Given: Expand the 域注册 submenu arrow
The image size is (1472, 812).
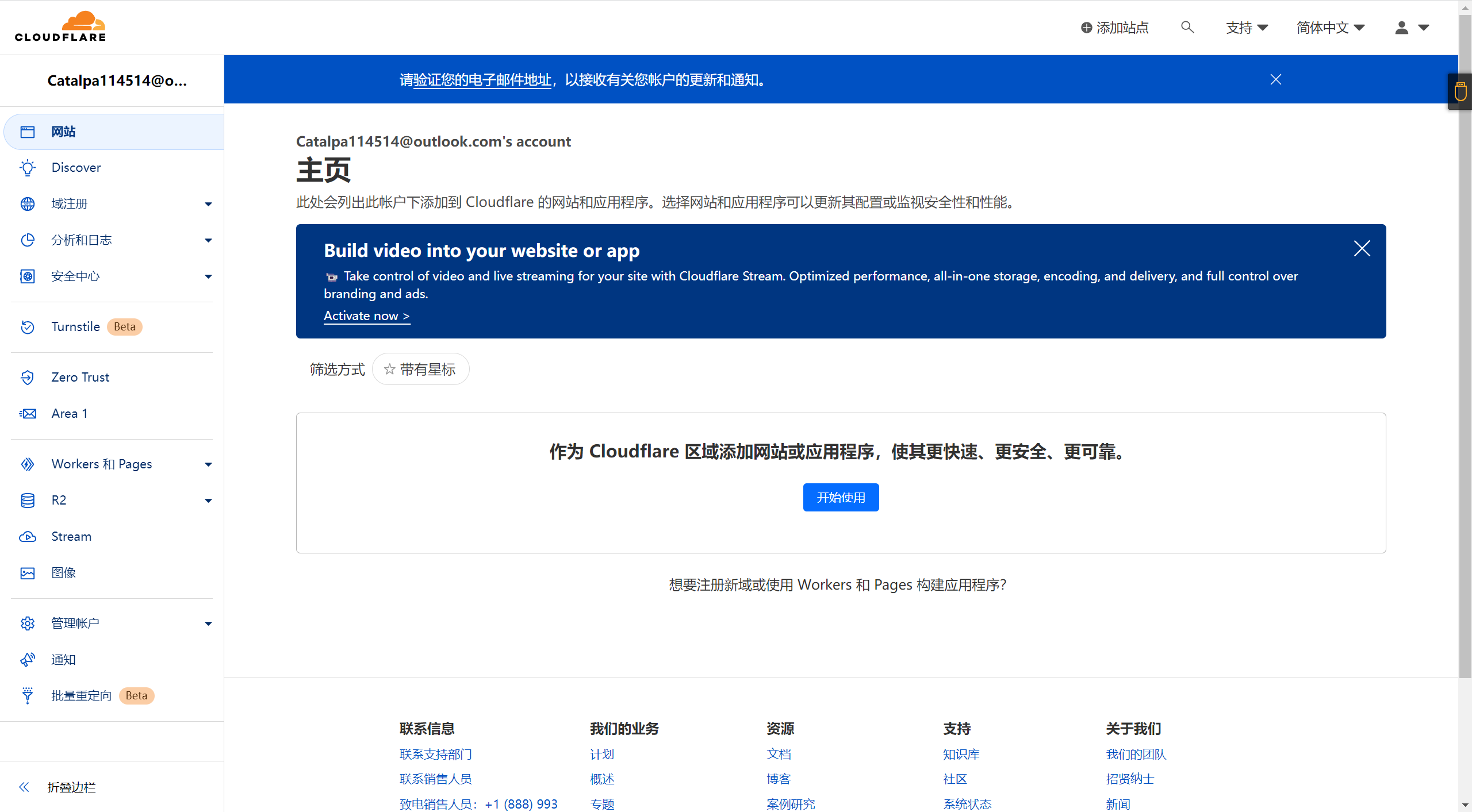Looking at the screenshot, I should tap(208, 204).
